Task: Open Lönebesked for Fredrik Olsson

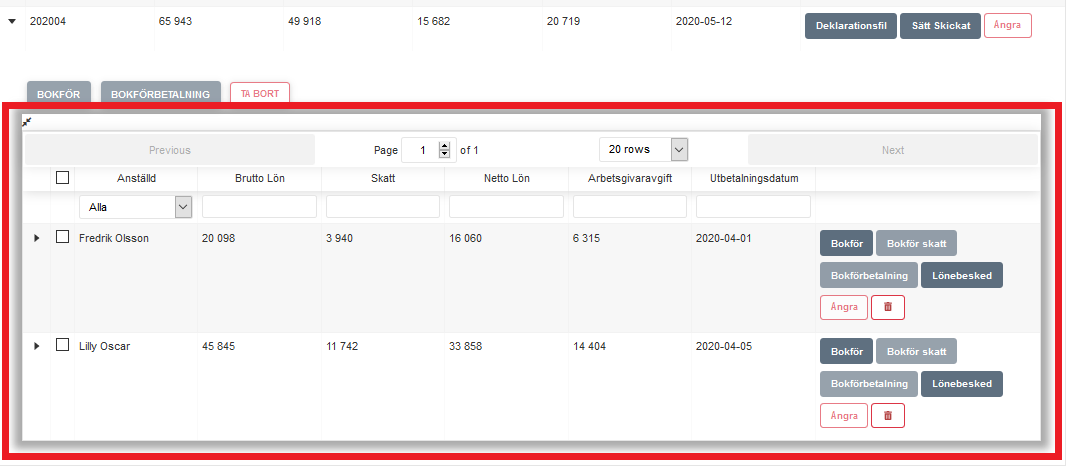Action: point(961,275)
